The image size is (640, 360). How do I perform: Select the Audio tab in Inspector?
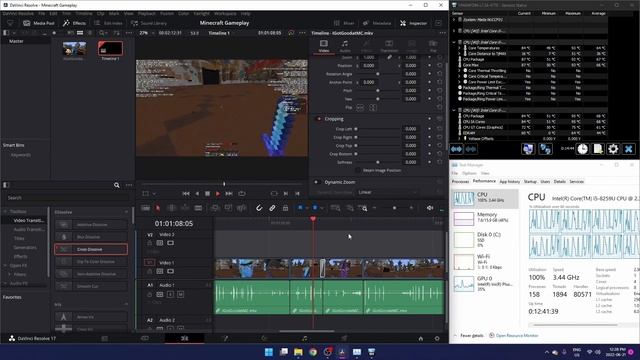(x=345, y=46)
